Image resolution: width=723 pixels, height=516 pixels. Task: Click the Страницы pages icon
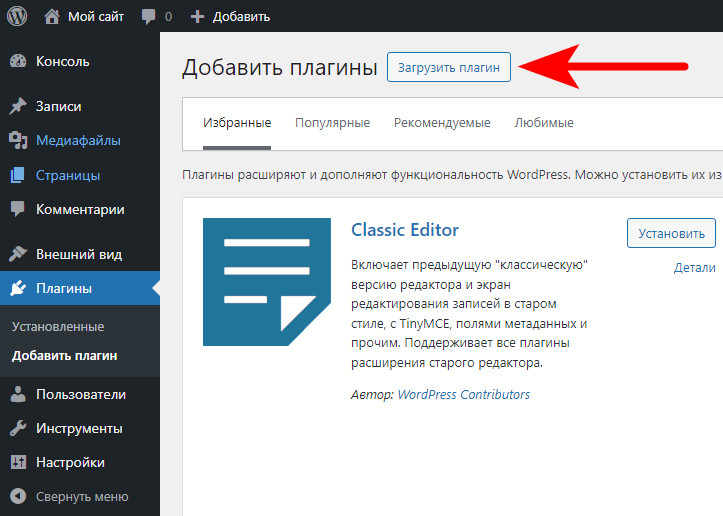(x=18, y=175)
